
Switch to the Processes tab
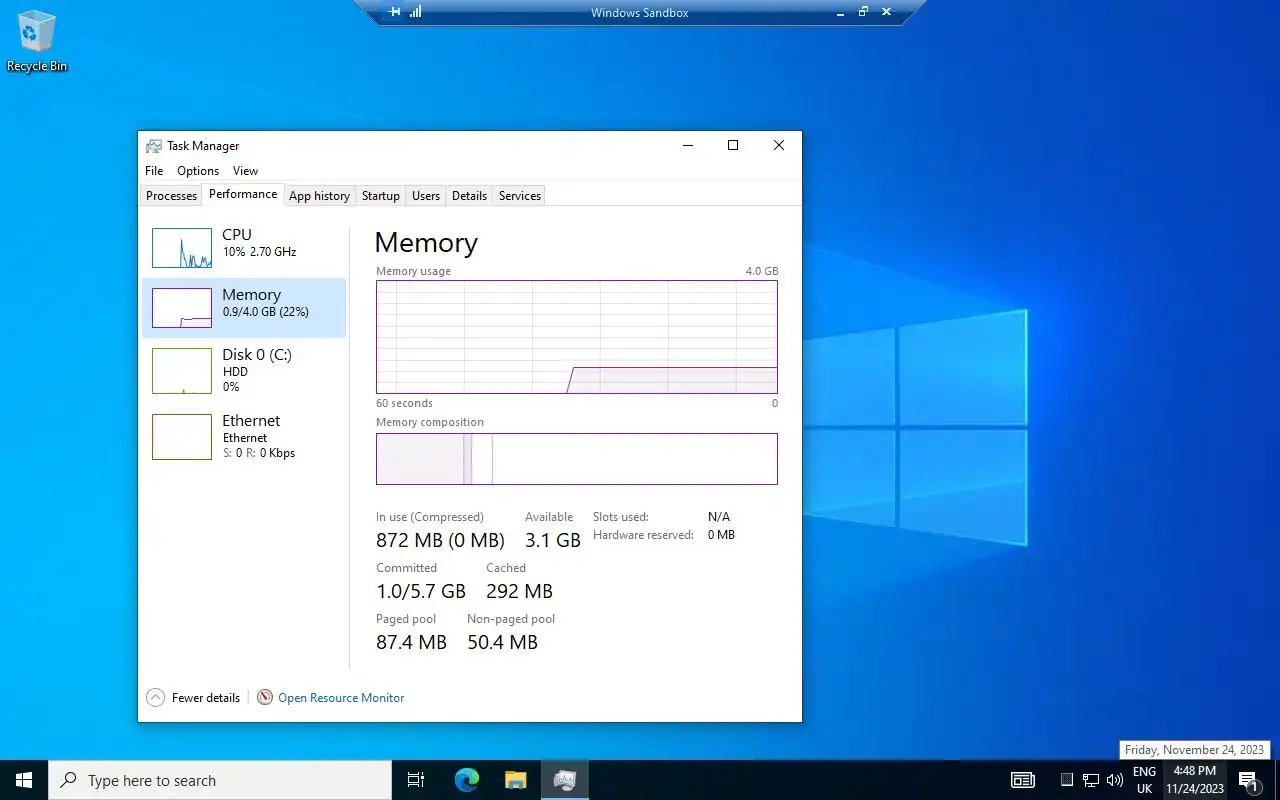tap(172, 196)
